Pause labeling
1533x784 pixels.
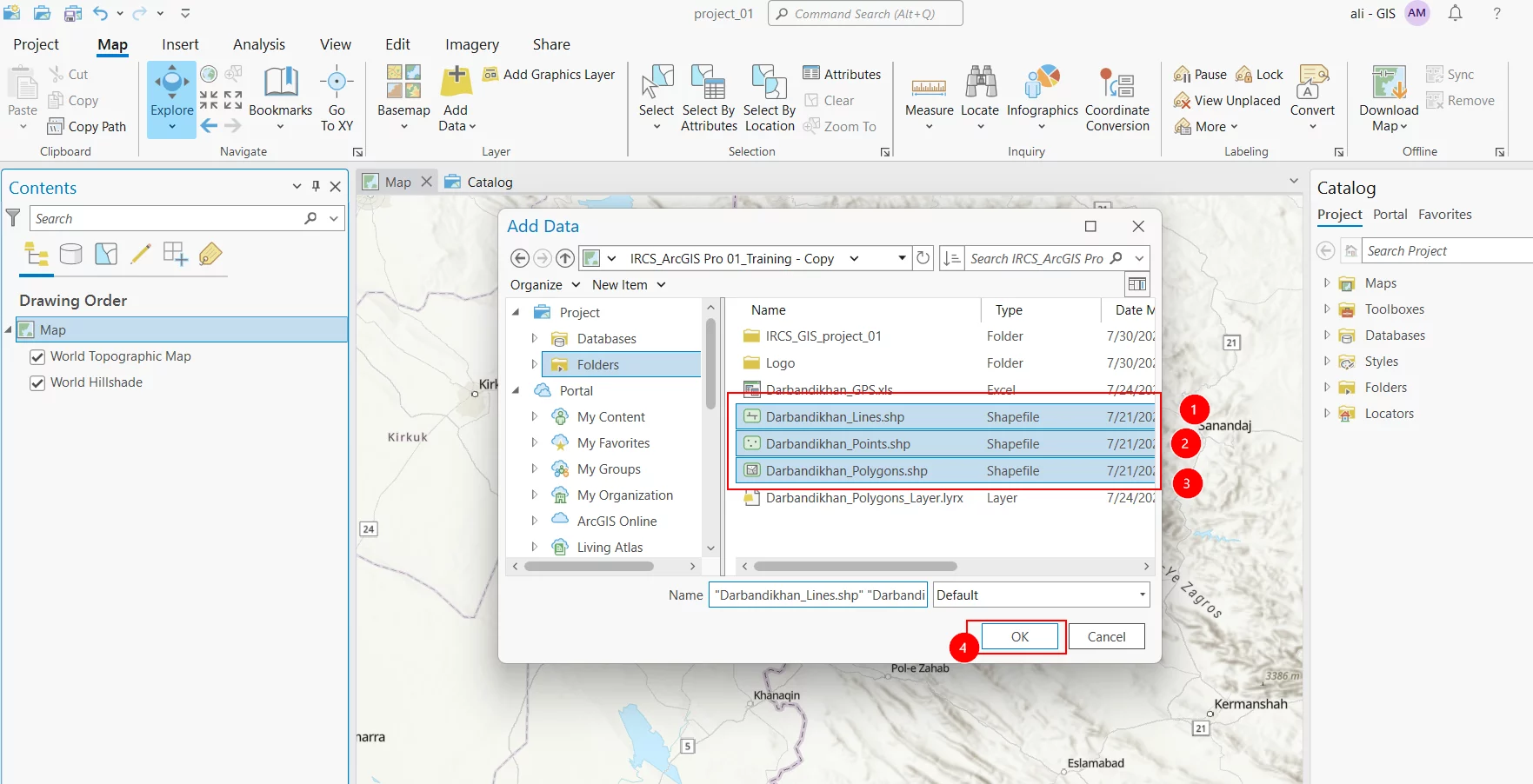pyautogui.click(x=1200, y=75)
